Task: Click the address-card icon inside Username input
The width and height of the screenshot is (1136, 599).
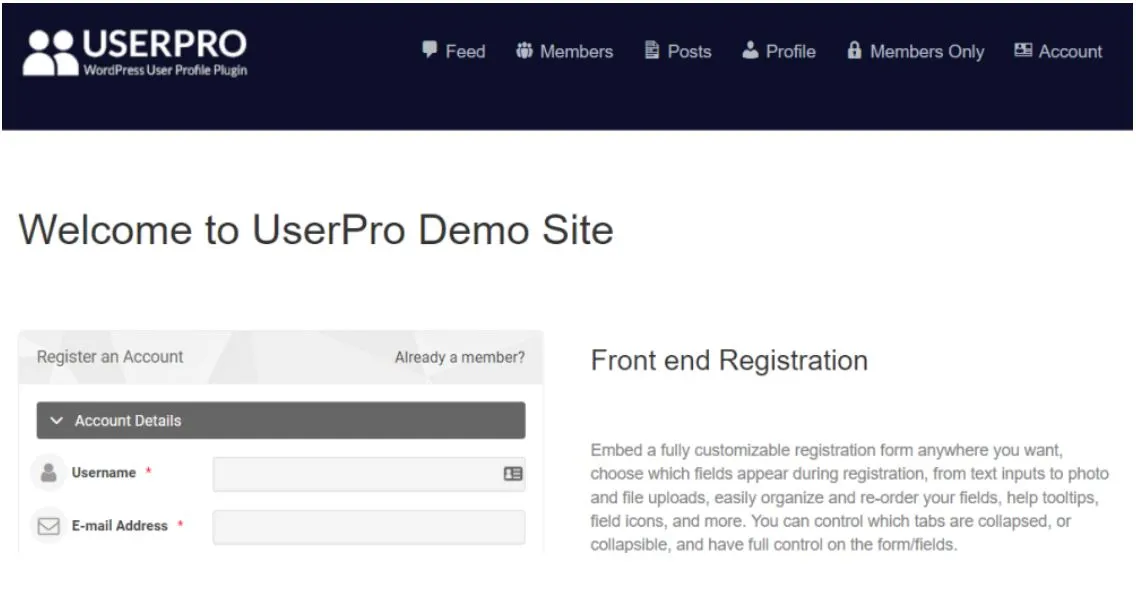Action: [514, 473]
